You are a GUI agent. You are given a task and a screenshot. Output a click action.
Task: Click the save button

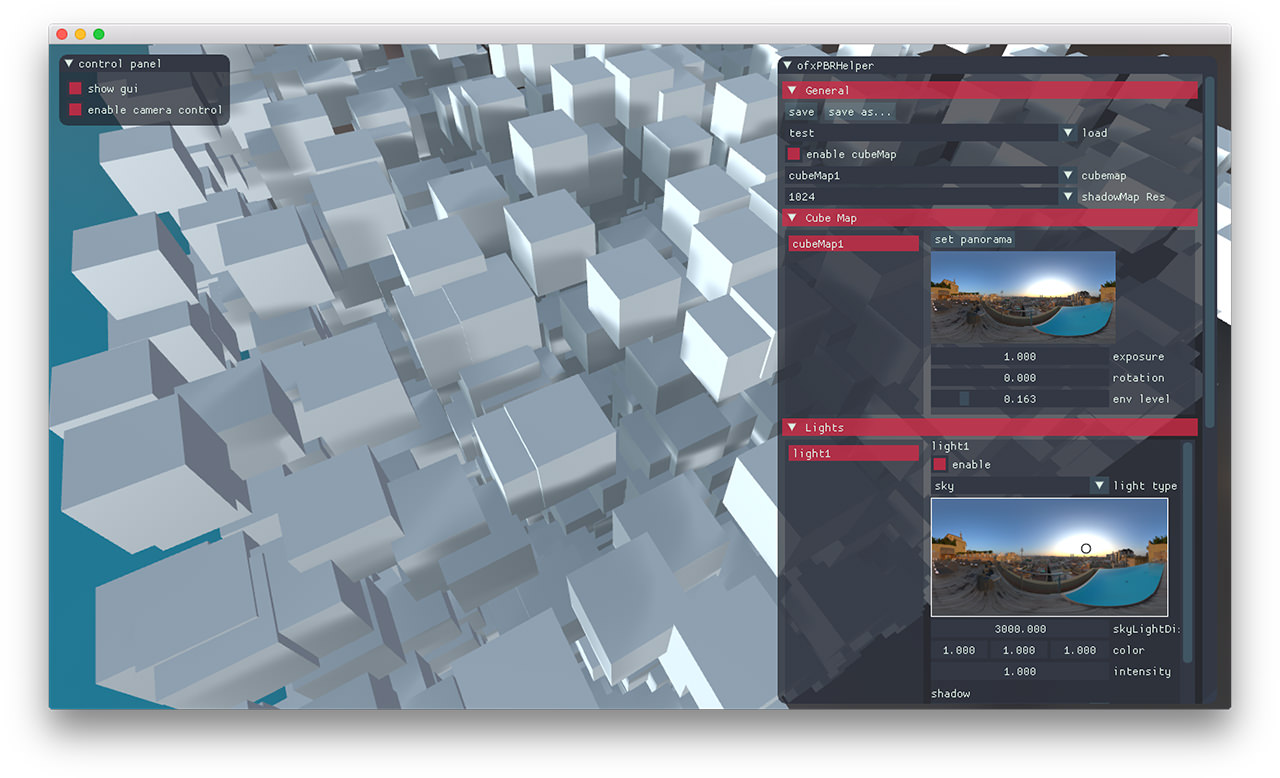coord(801,112)
